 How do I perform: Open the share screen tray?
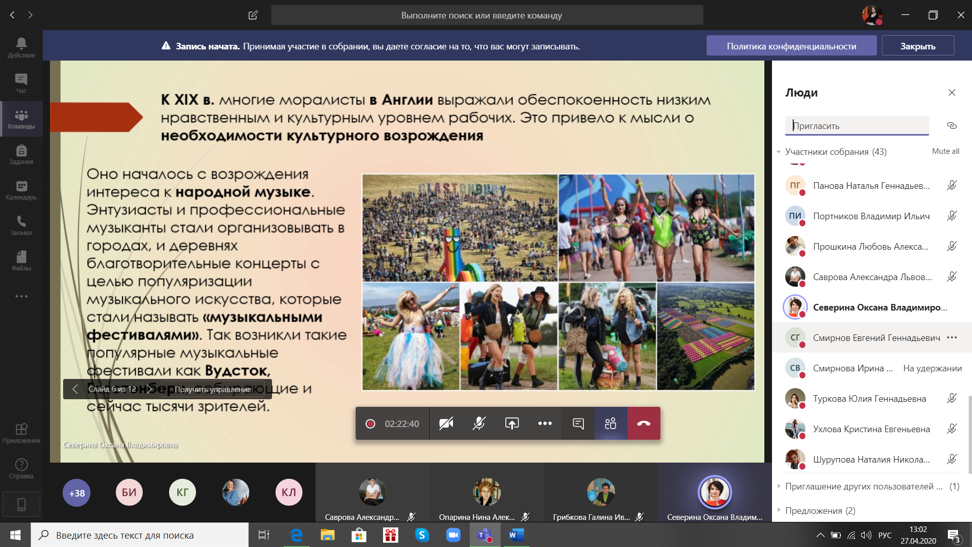pyautogui.click(x=512, y=424)
